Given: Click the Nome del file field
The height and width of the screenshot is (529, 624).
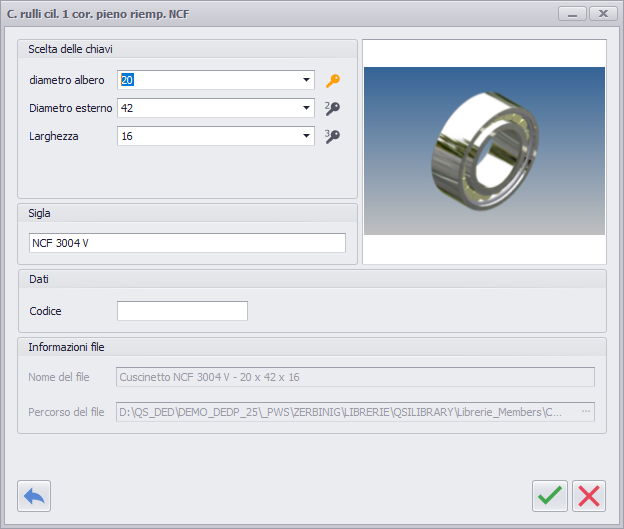Looking at the screenshot, I should [355, 377].
